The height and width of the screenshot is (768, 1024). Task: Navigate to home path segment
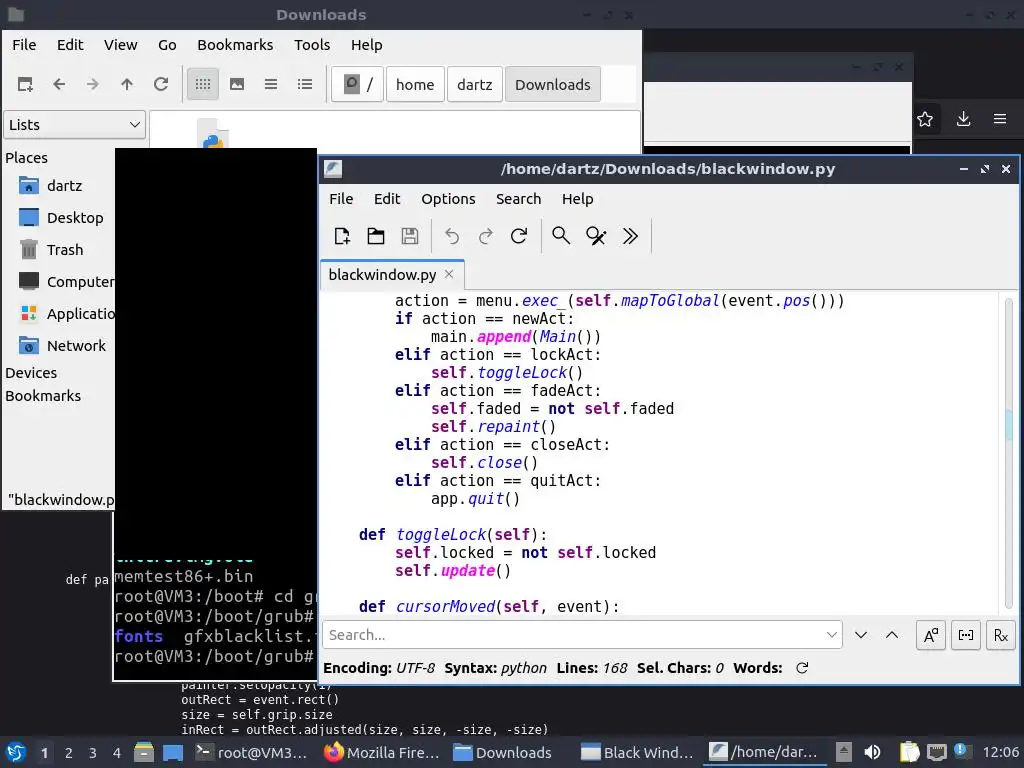(x=415, y=84)
